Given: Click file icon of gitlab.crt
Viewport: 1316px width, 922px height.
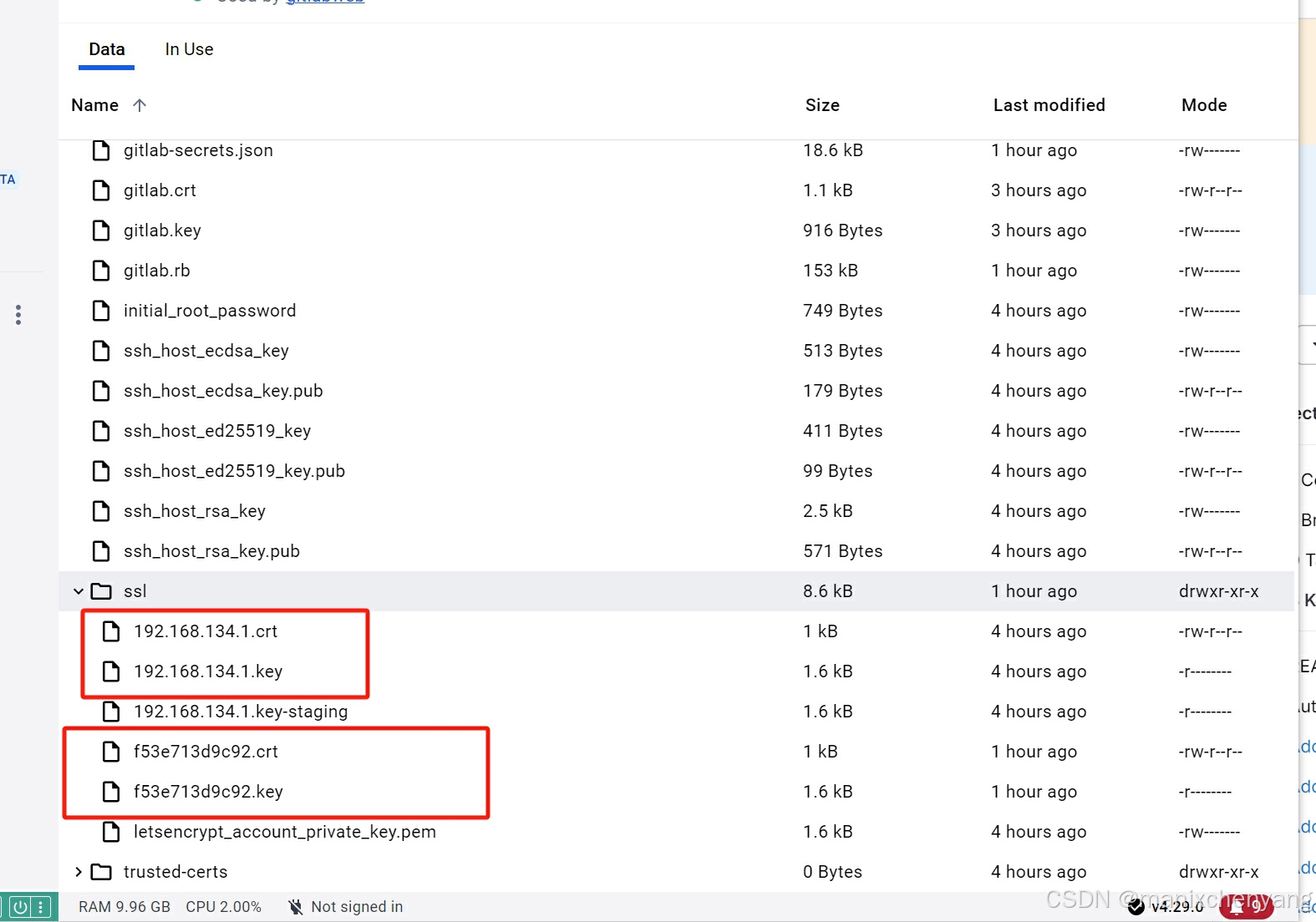Looking at the screenshot, I should (x=101, y=190).
